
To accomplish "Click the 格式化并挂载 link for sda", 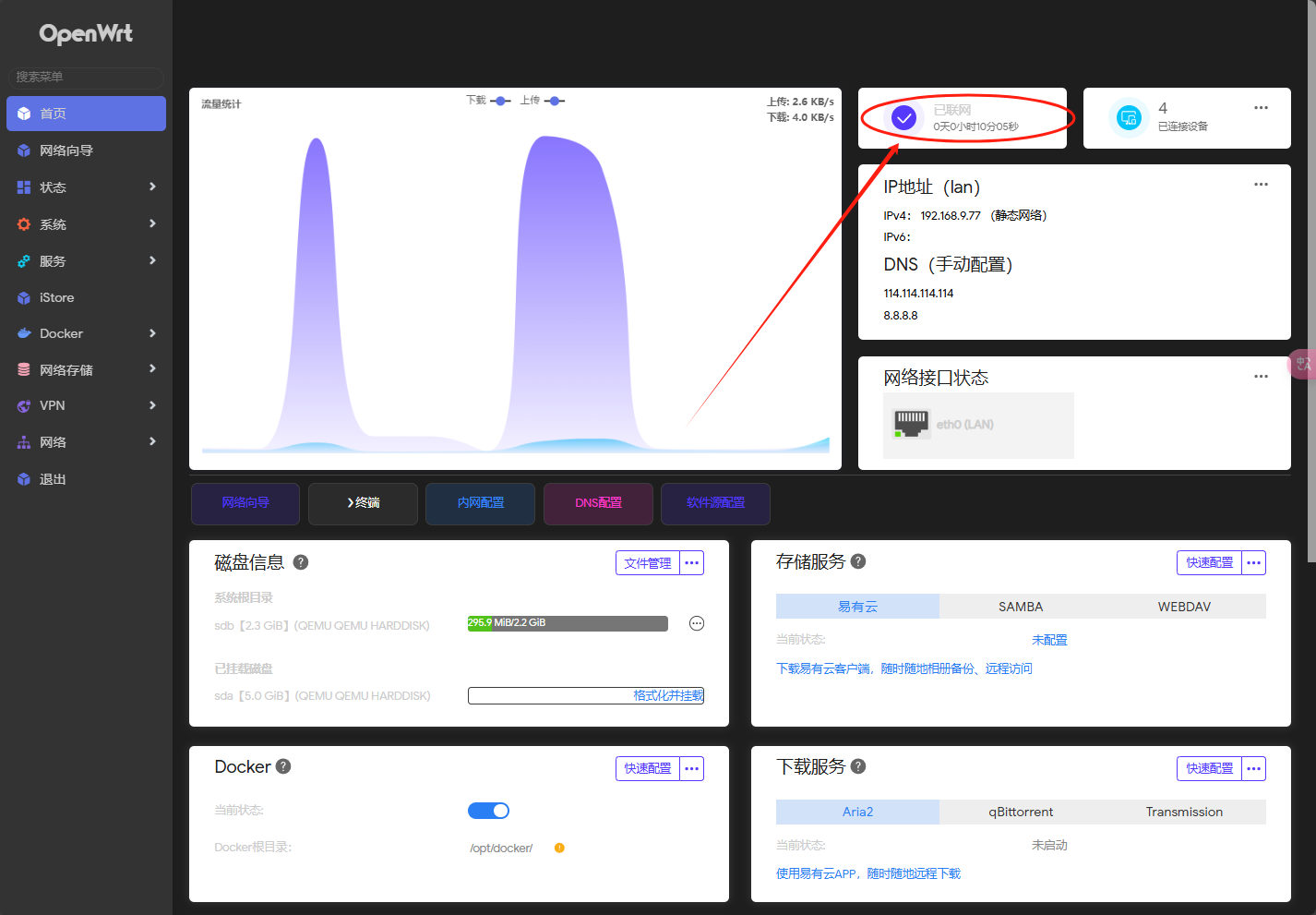I will (x=668, y=695).
